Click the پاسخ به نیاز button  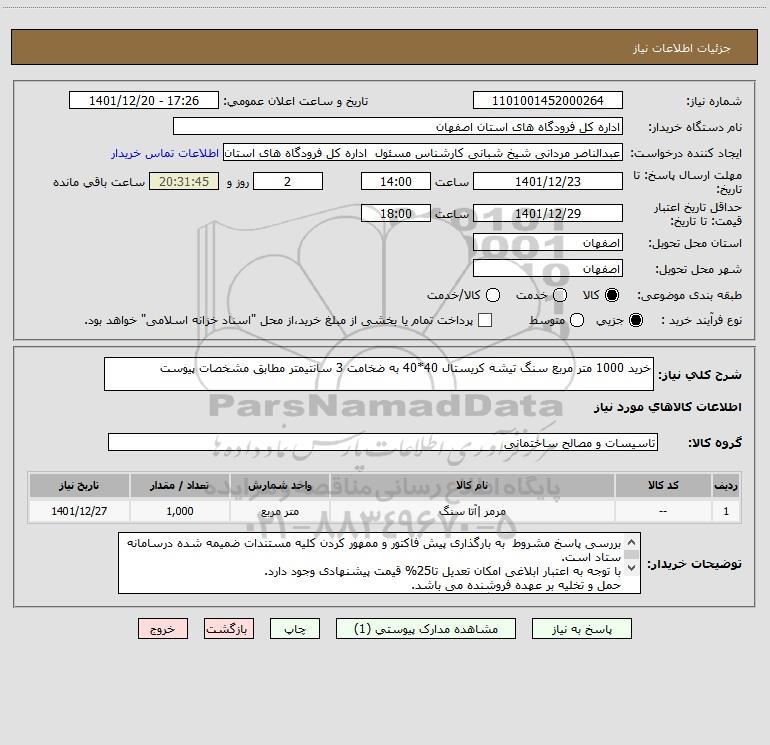(582, 629)
